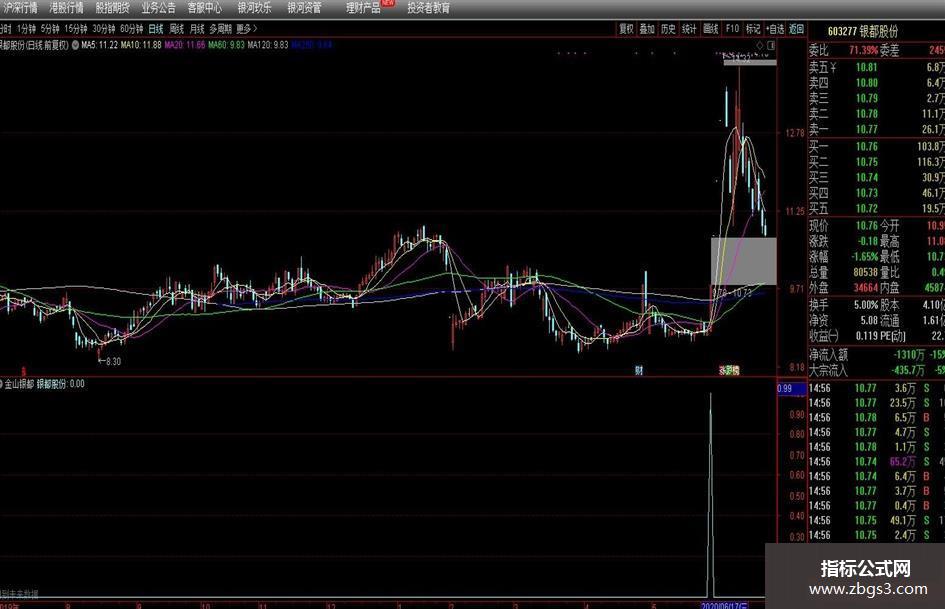The height and width of the screenshot is (609, 945).
Task: Click stock title 603277 银都股份
Action: coord(862,31)
